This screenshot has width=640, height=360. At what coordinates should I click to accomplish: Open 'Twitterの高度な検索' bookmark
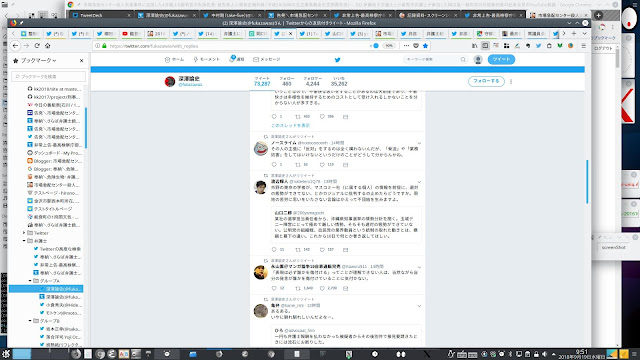57,249
